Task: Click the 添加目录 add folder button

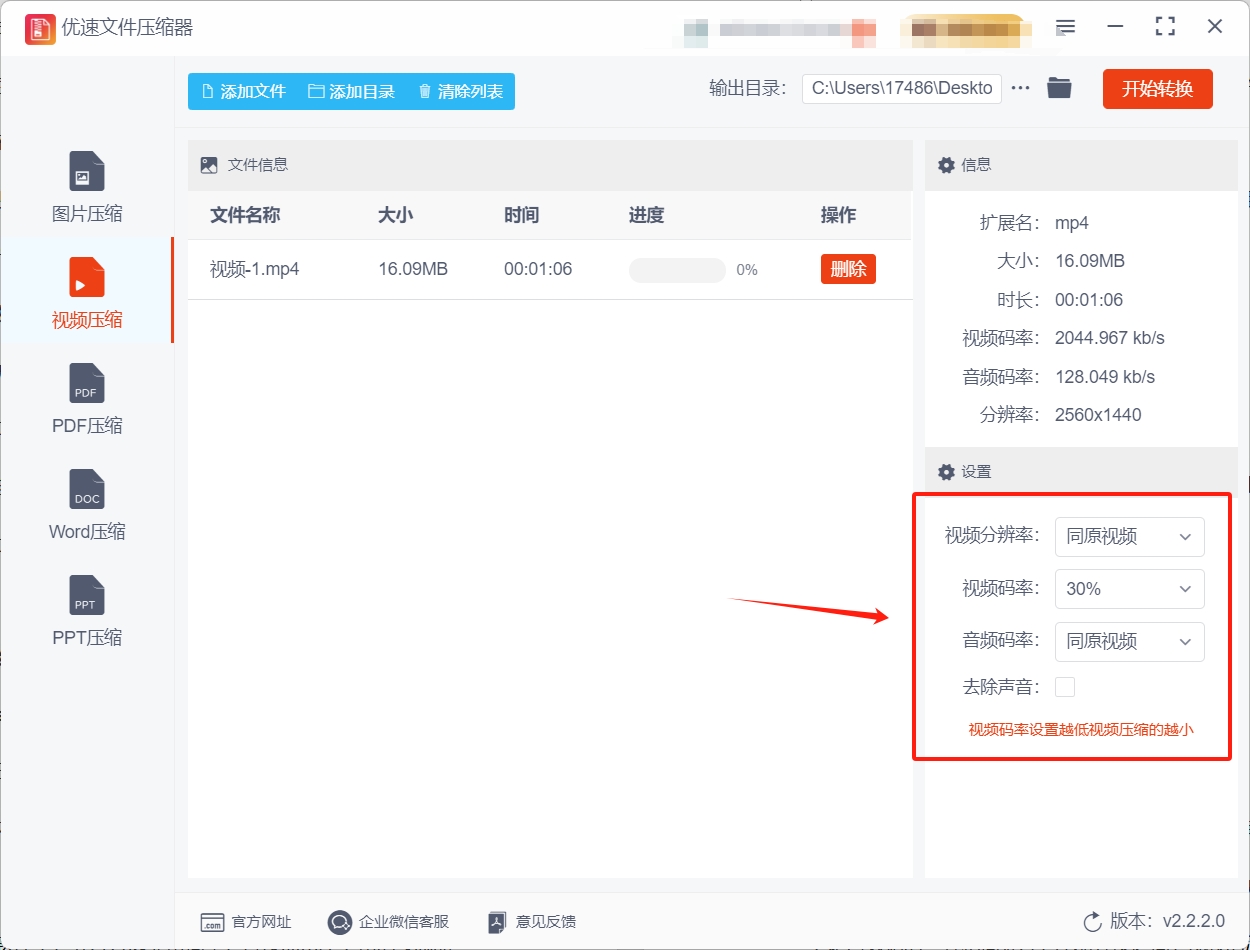Action: tap(351, 91)
